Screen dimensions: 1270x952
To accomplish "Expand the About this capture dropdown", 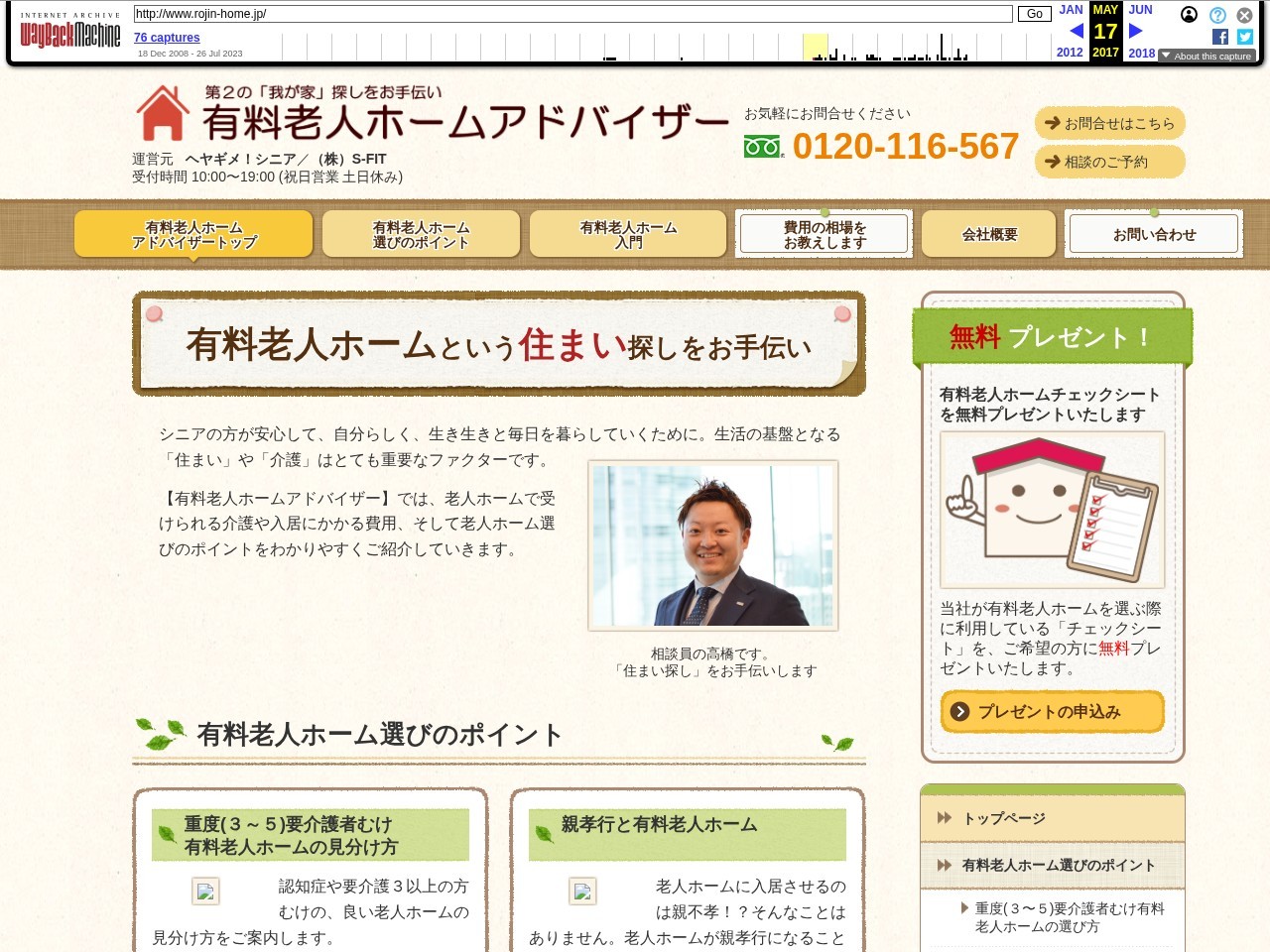I will click(1206, 57).
